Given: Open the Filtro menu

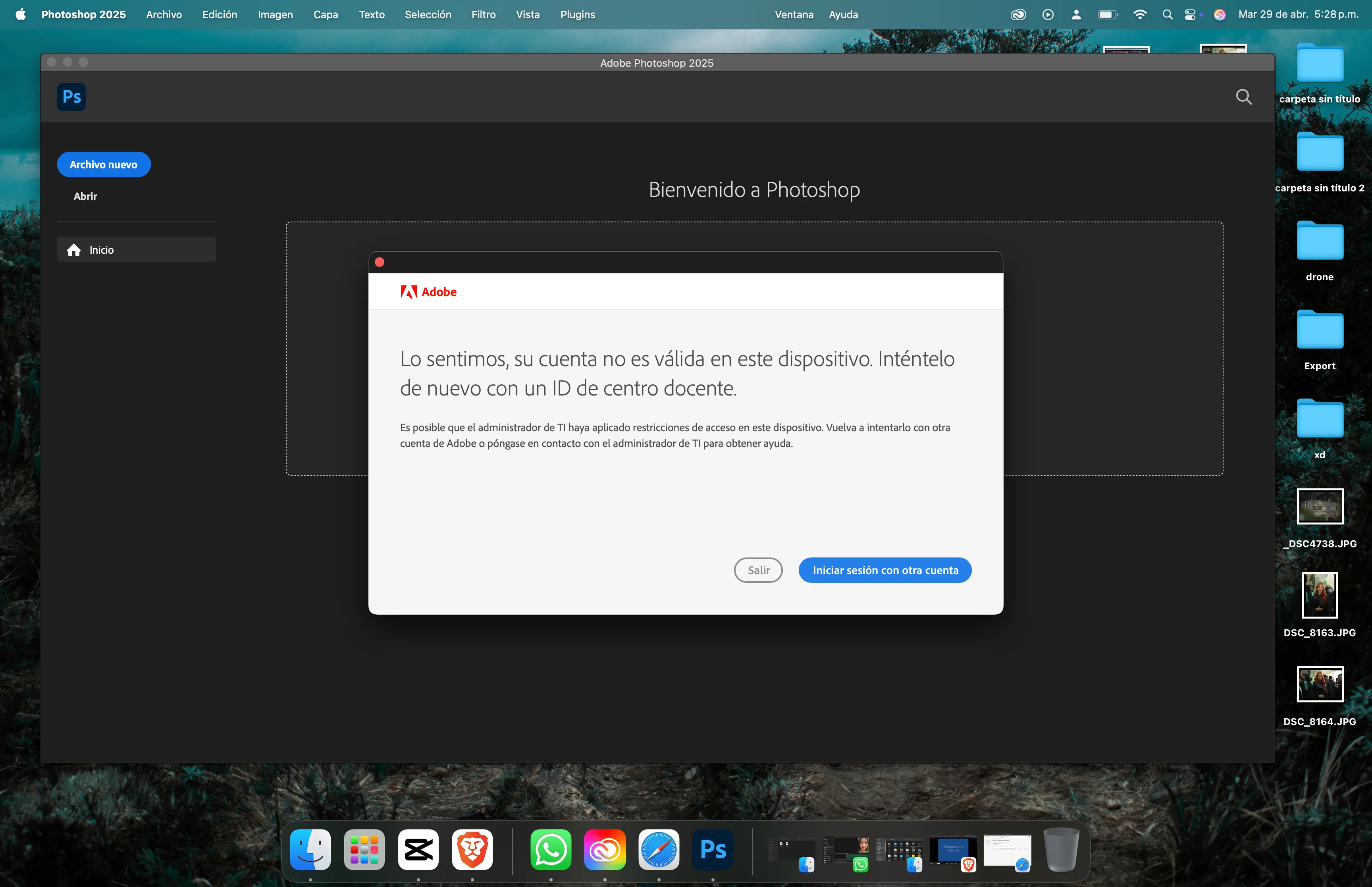Looking at the screenshot, I should [x=483, y=15].
